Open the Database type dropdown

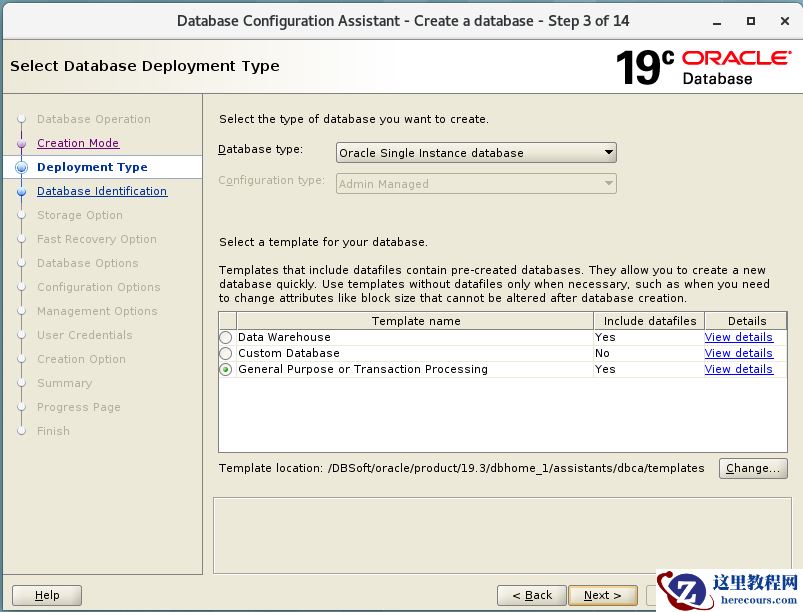click(476, 153)
